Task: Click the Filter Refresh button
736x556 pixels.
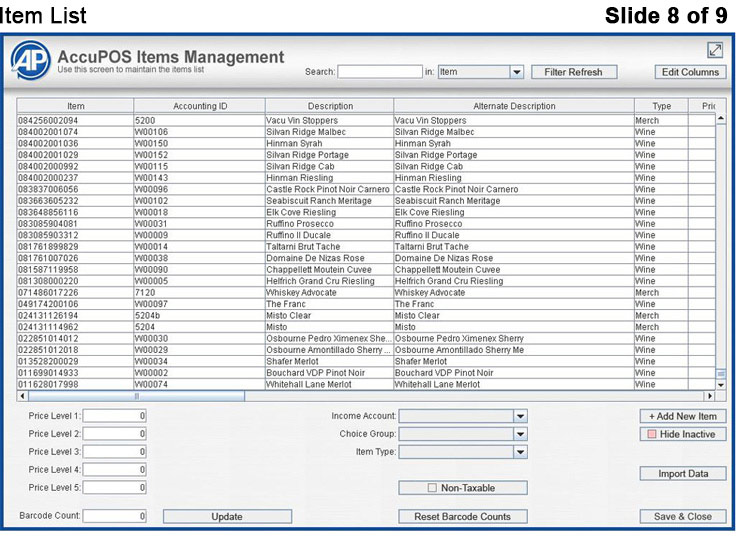Action: pos(574,72)
